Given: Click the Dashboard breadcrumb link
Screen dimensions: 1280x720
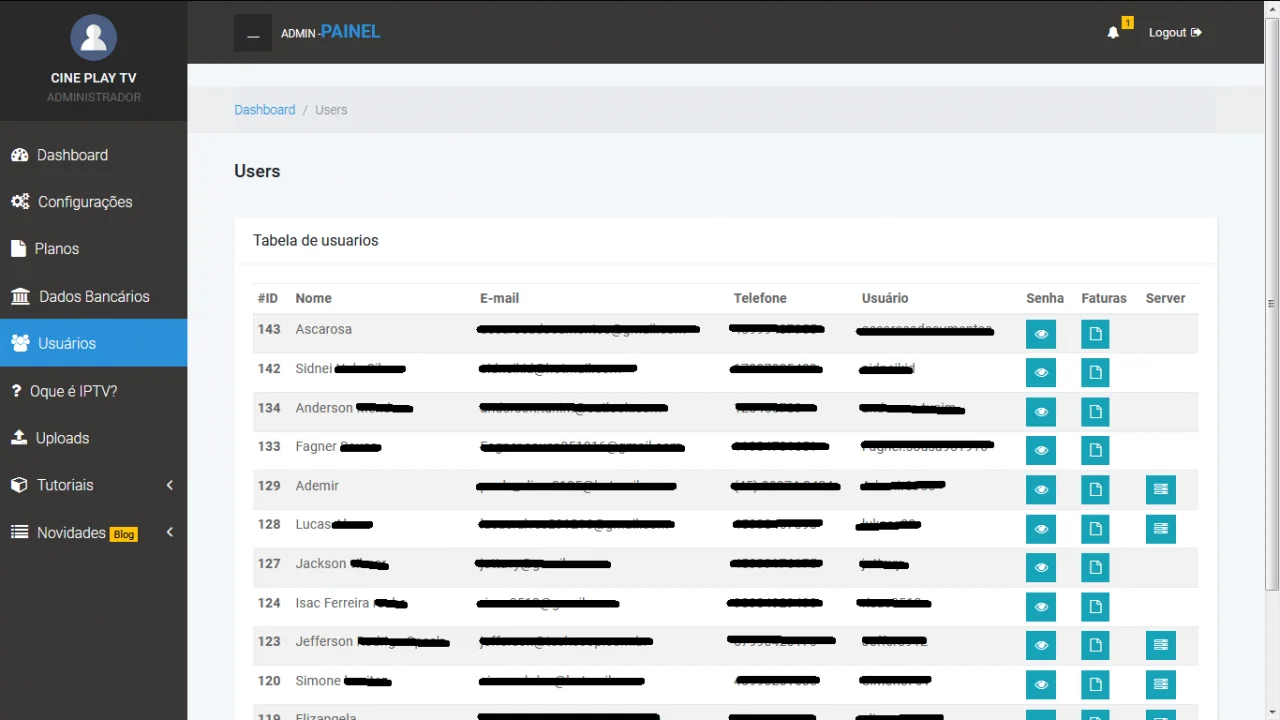Looking at the screenshot, I should coord(264,110).
